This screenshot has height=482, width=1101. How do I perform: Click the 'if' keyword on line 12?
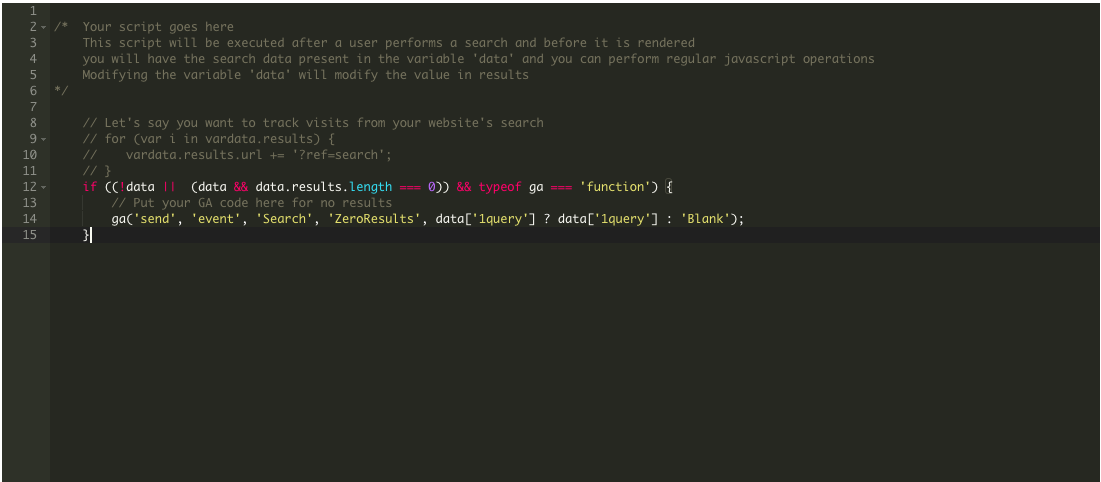click(90, 187)
